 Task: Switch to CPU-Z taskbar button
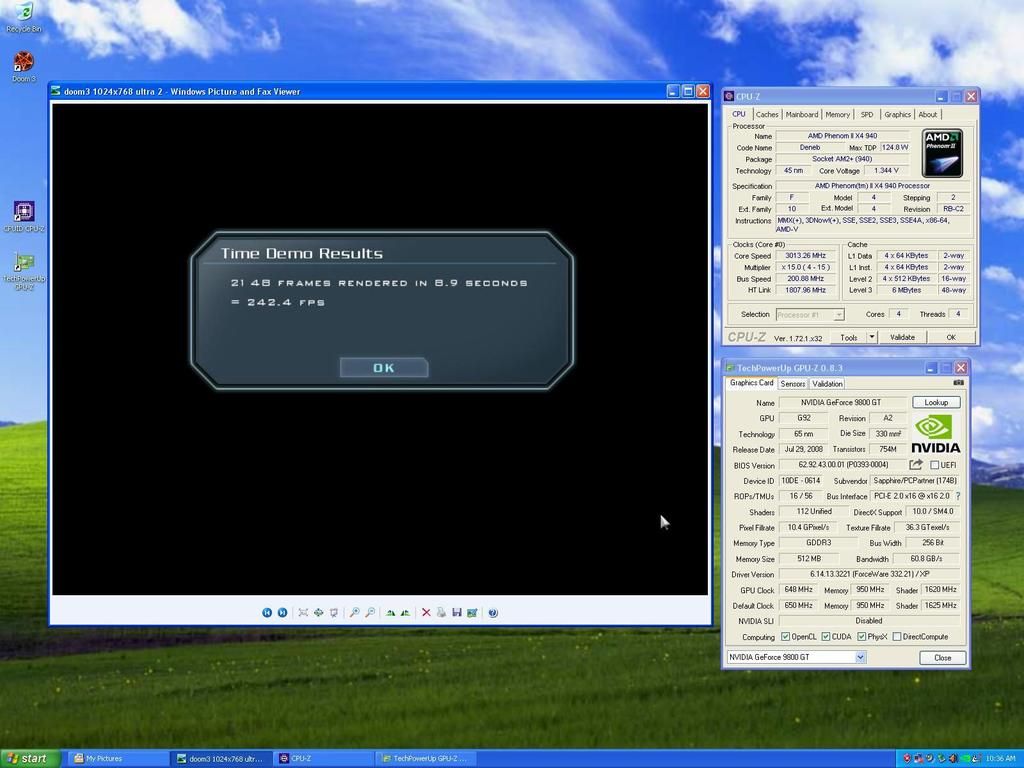click(x=324, y=759)
